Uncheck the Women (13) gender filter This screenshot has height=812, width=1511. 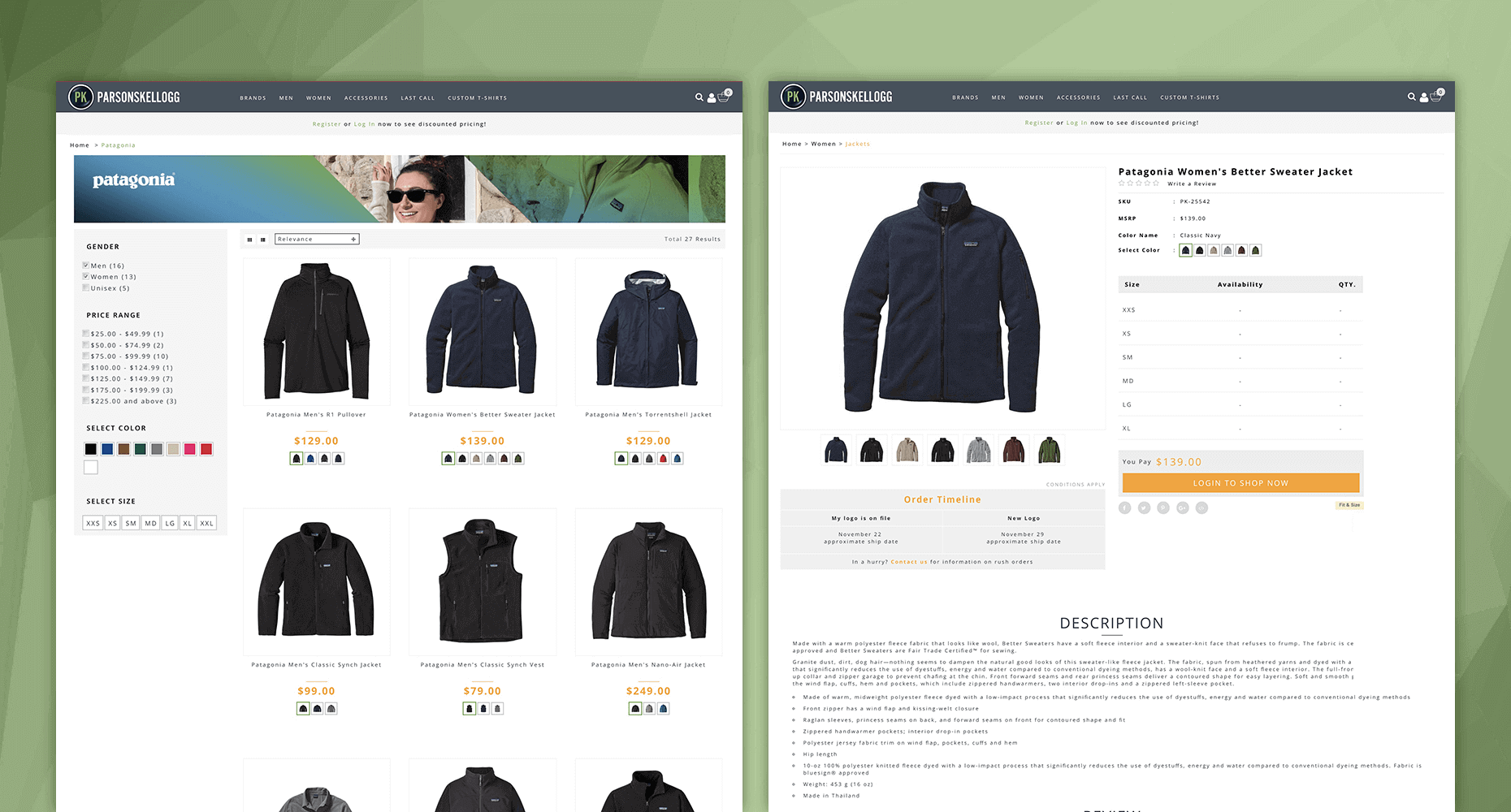click(x=85, y=276)
